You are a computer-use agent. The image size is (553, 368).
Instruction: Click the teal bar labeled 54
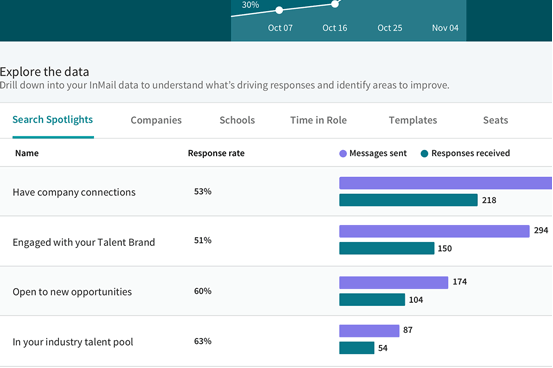357,348
